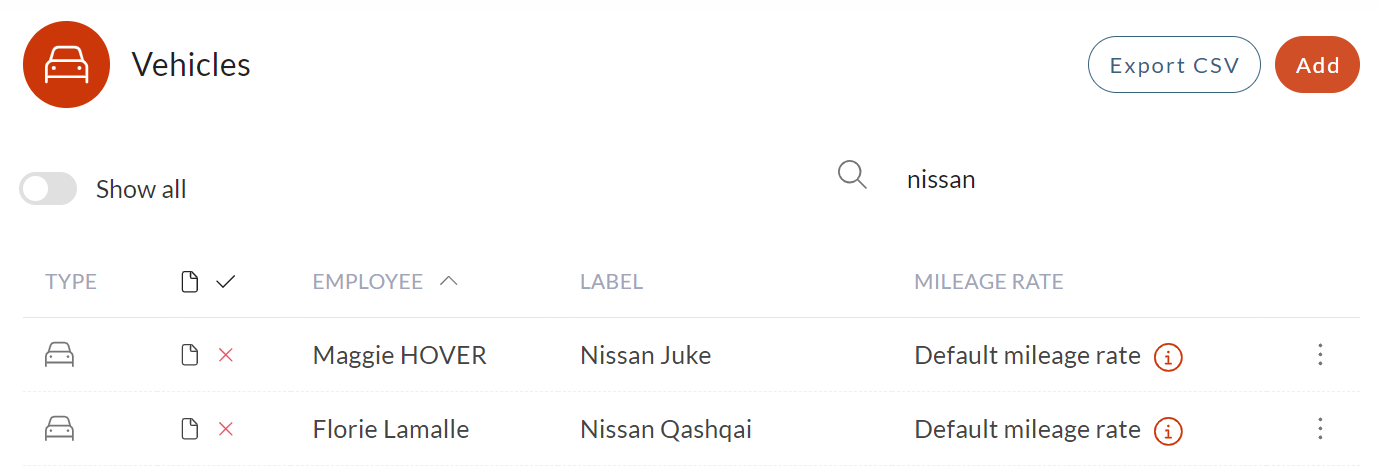Sort by the MILEAGE RATE column header

point(988,282)
